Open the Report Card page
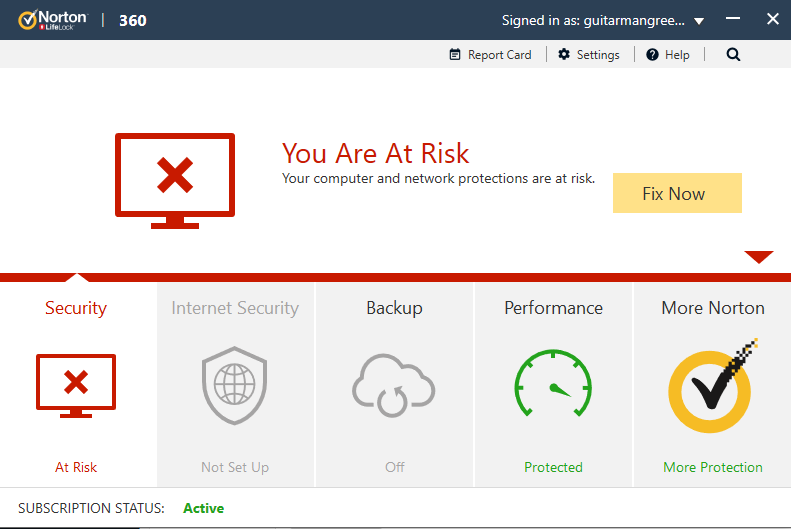 [x=490, y=54]
